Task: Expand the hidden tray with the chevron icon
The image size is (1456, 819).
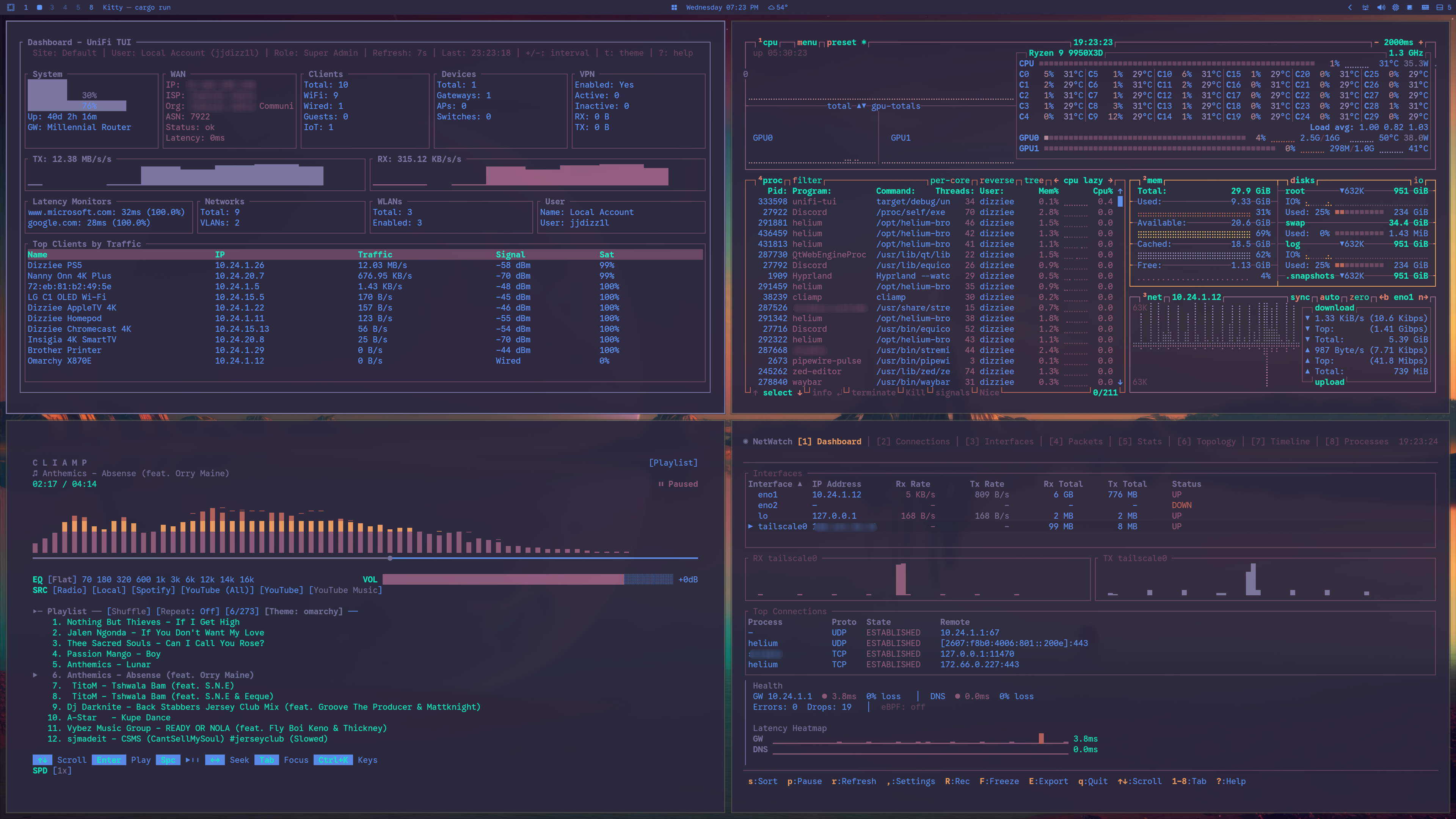Action: coord(1350,7)
